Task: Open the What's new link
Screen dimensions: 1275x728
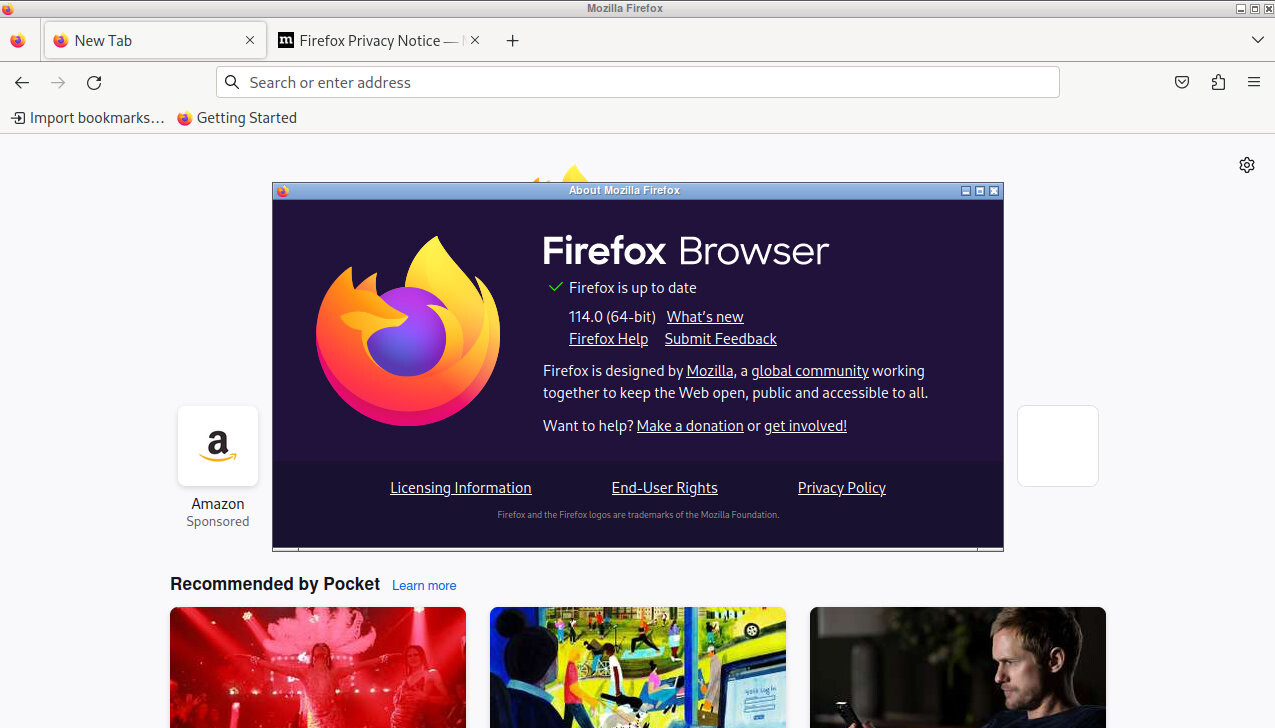Action: pyautogui.click(x=705, y=317)
